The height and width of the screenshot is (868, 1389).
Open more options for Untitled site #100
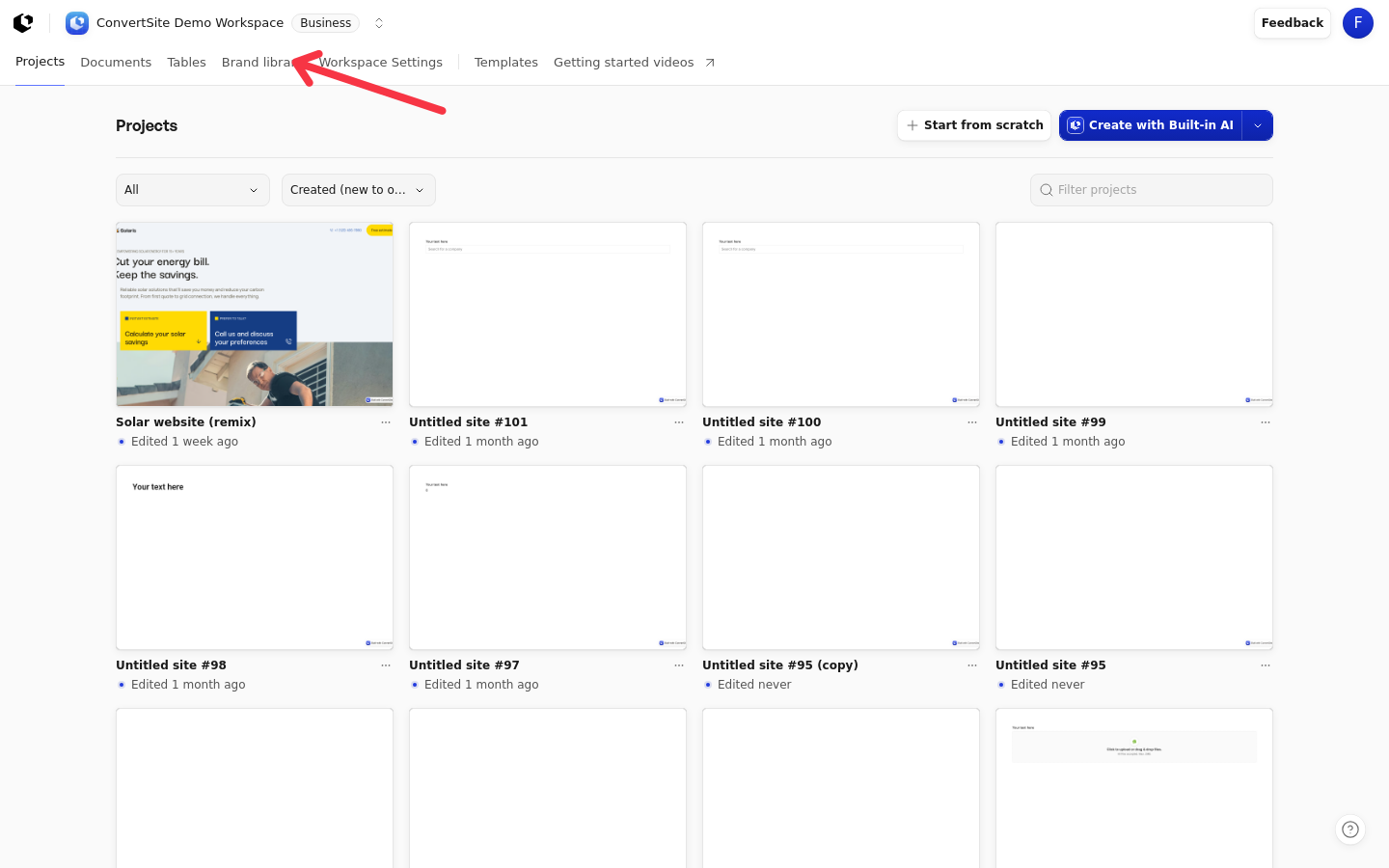tap(972, 422)
